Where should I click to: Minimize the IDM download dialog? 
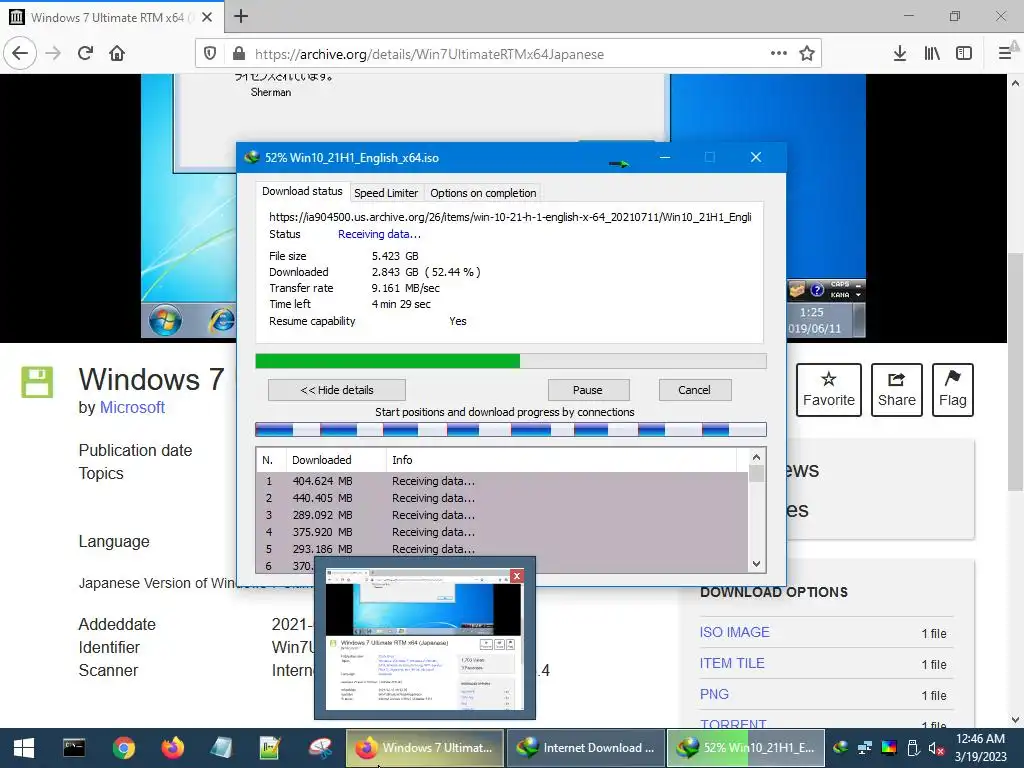coord(665,157)
